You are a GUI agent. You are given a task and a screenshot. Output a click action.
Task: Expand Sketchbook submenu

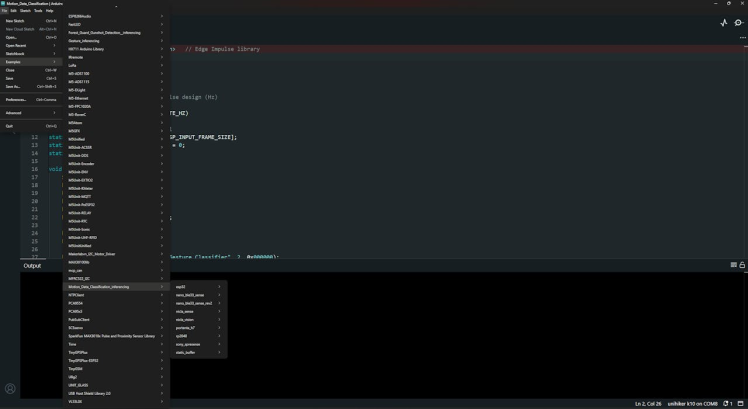click(31, 53)
